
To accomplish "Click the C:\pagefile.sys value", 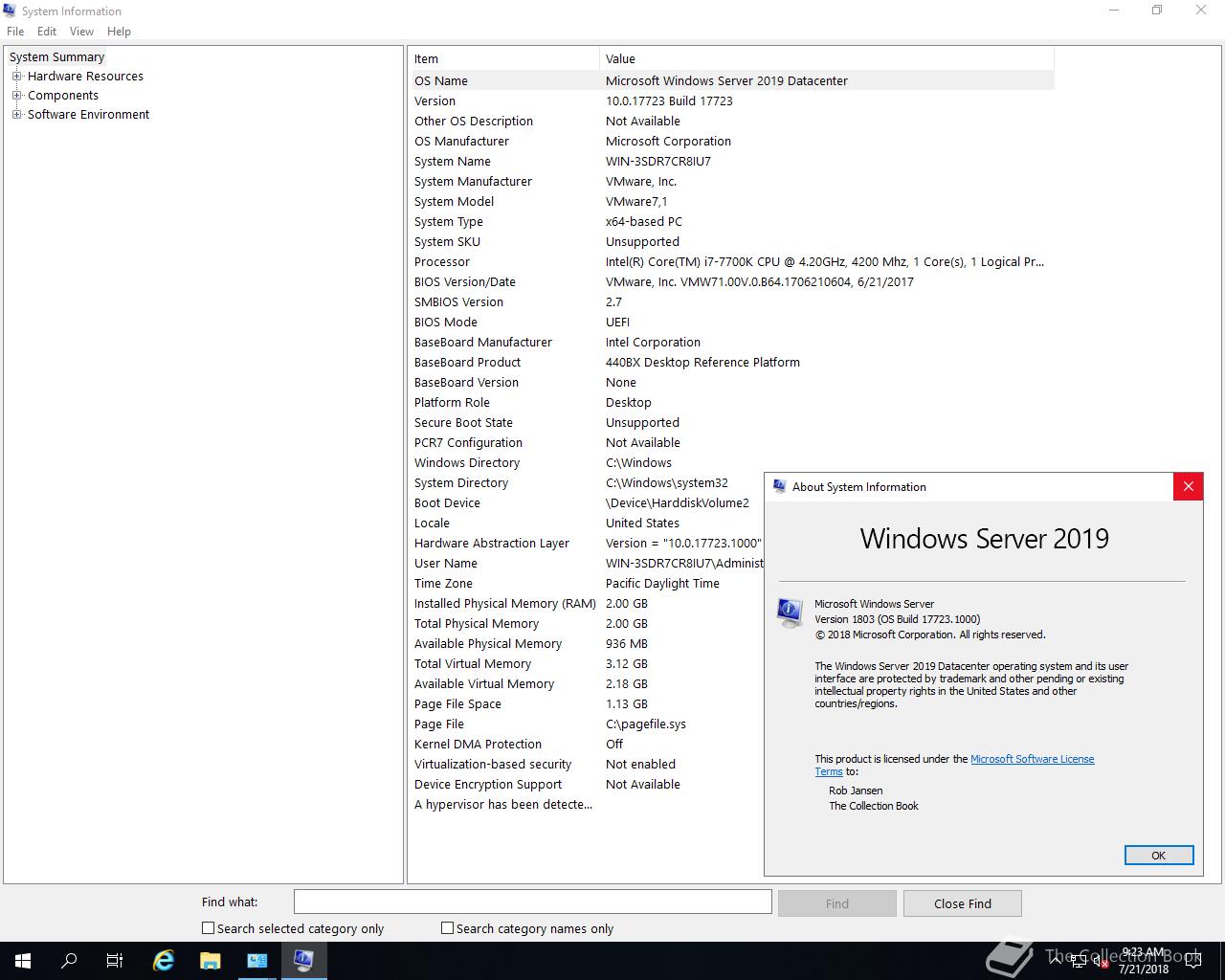I will [645, 724].
